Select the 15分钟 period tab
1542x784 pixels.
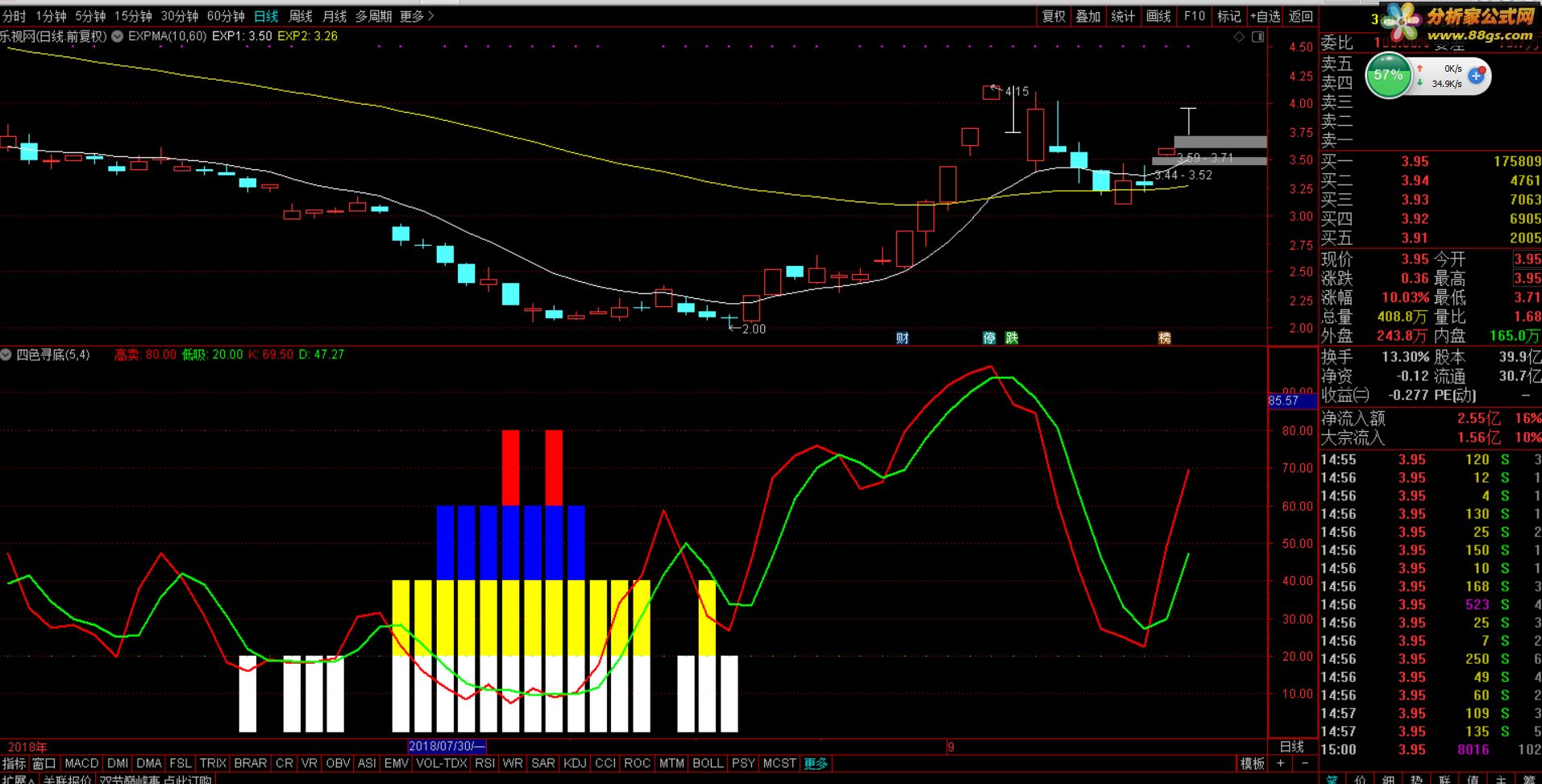133,16
